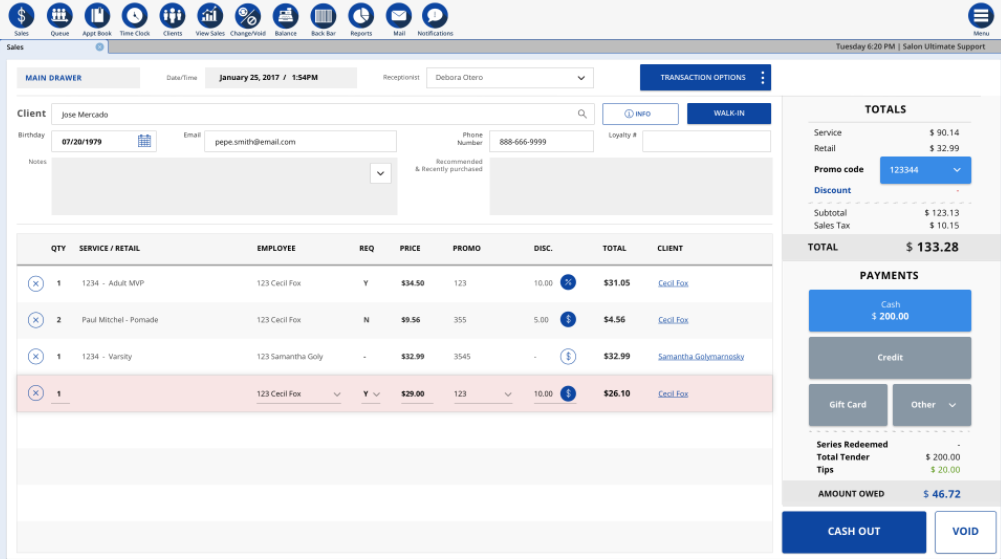This screenshot has width=1001, height=559.
Task: Select the Gift Card payment button
Action: tap(848, 405)
